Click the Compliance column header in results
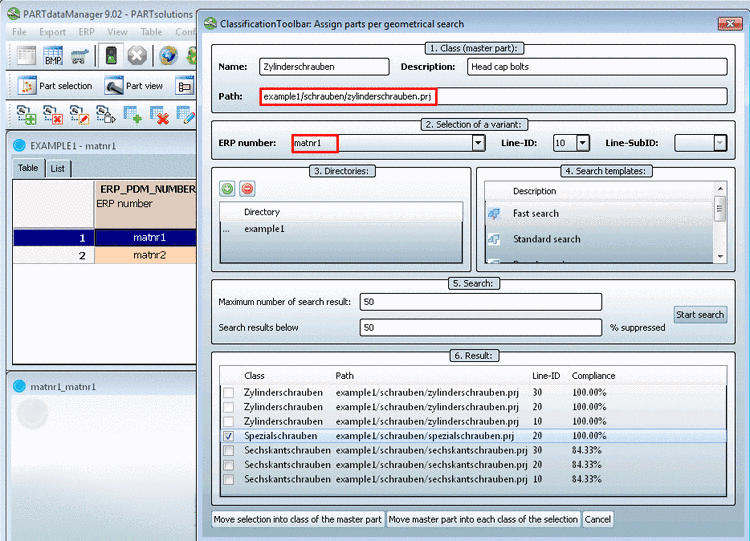 click(593, 376)
